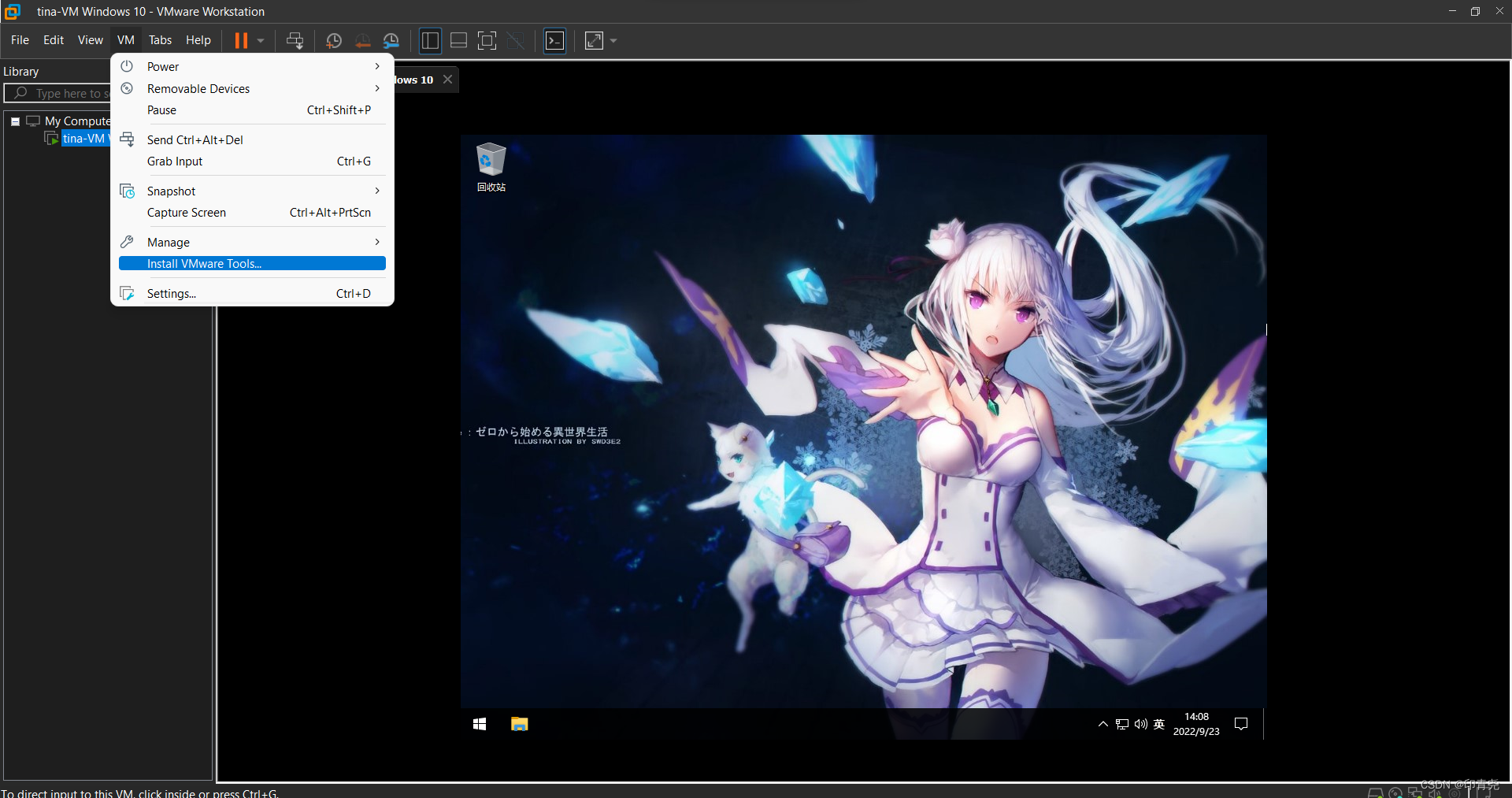The image size is (1512, 798).
Task: Open the View menu
Action: click(x=90, y=40)
